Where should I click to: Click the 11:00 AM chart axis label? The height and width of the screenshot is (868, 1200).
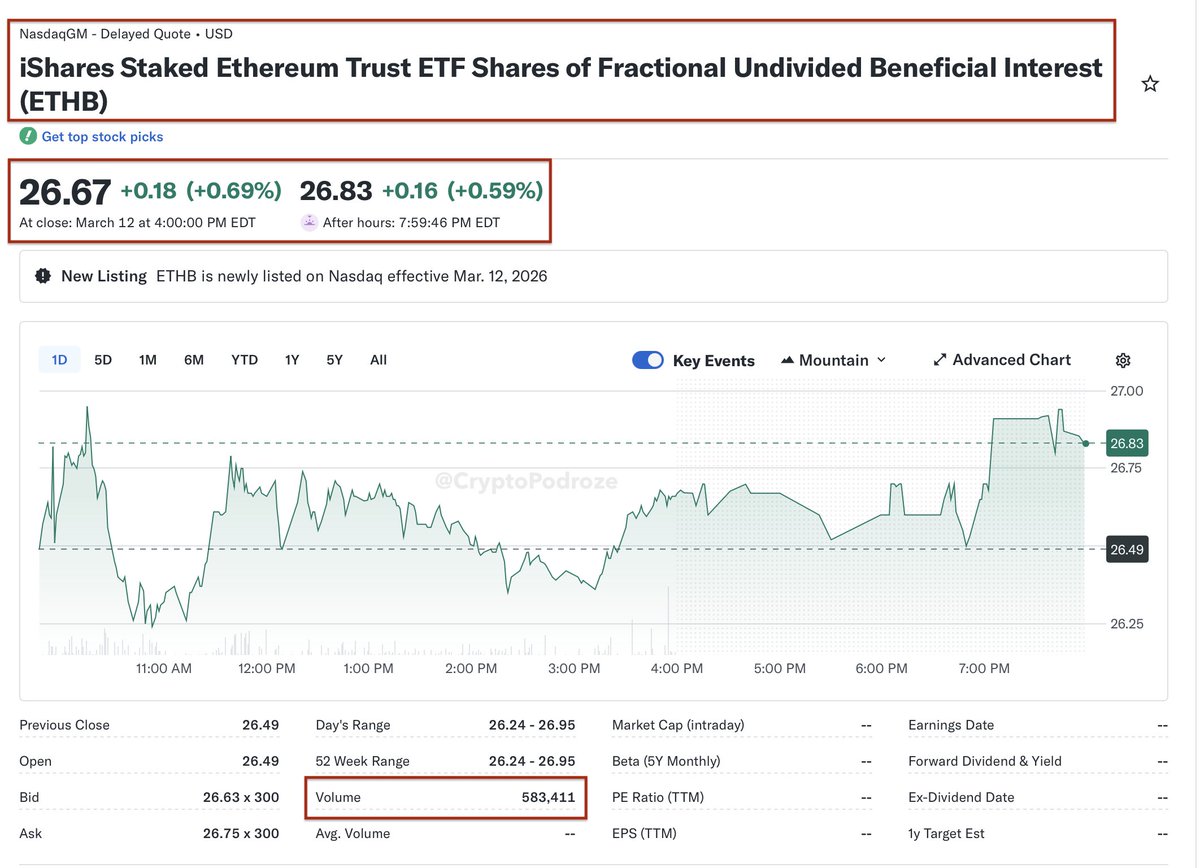click(162, 668)
